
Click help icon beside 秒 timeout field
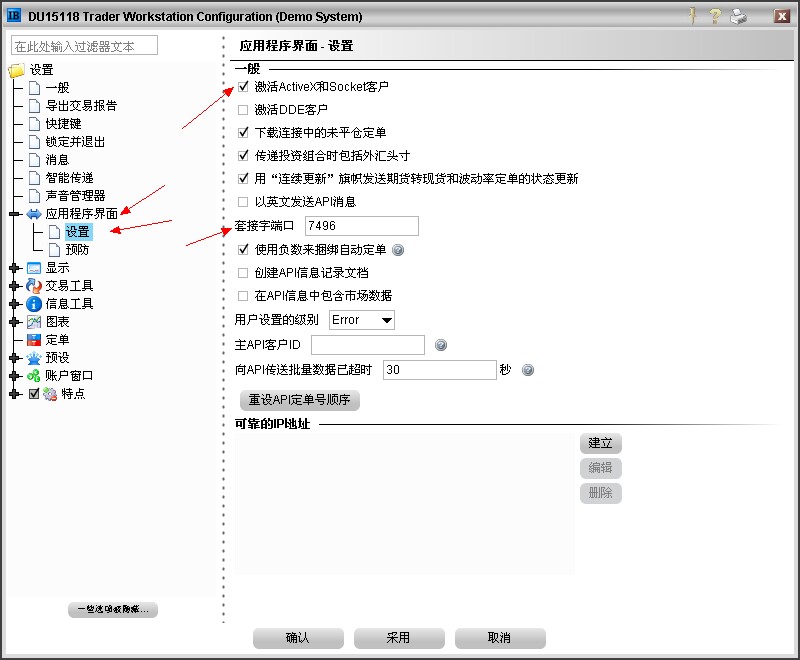pos(528,370)
